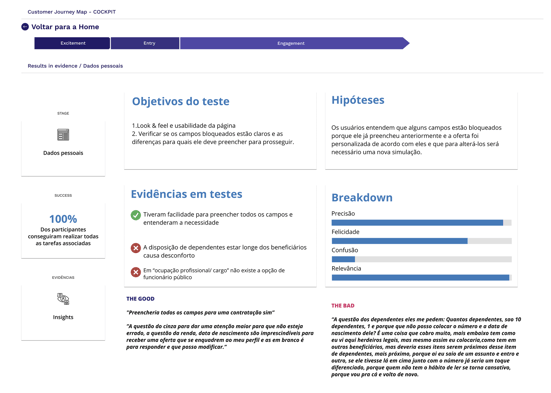551x393 pixels.
Task: Click the Os usuários entendem hypothesis paragraph
Action: pos(416,140)
